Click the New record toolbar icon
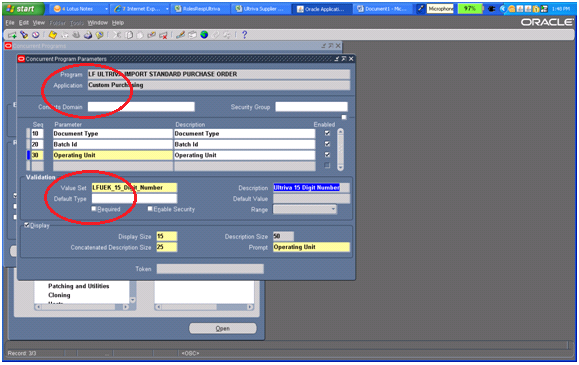579x365 pixels. [x=12, y=35]
